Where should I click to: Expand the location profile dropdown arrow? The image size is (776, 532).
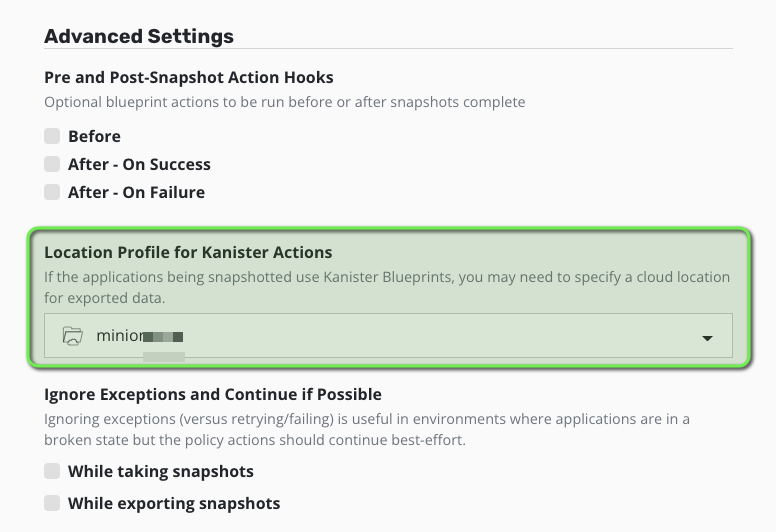coord(707,338)
